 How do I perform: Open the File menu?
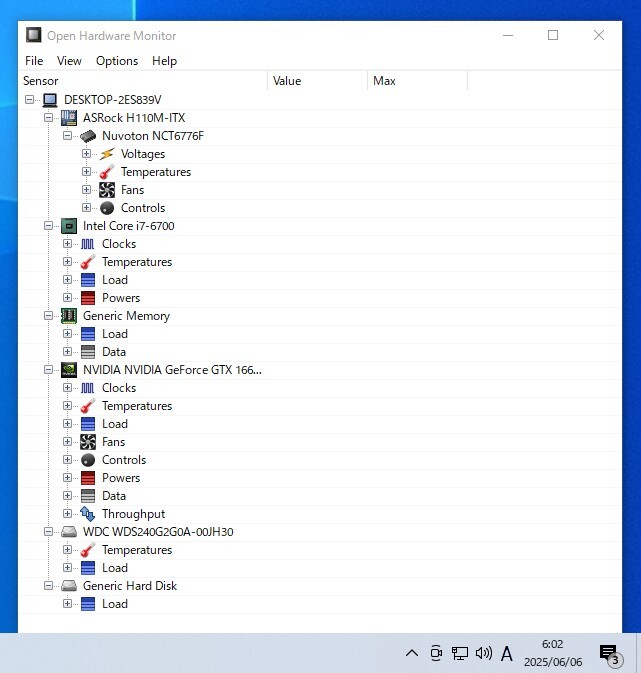tap(34, 61)
